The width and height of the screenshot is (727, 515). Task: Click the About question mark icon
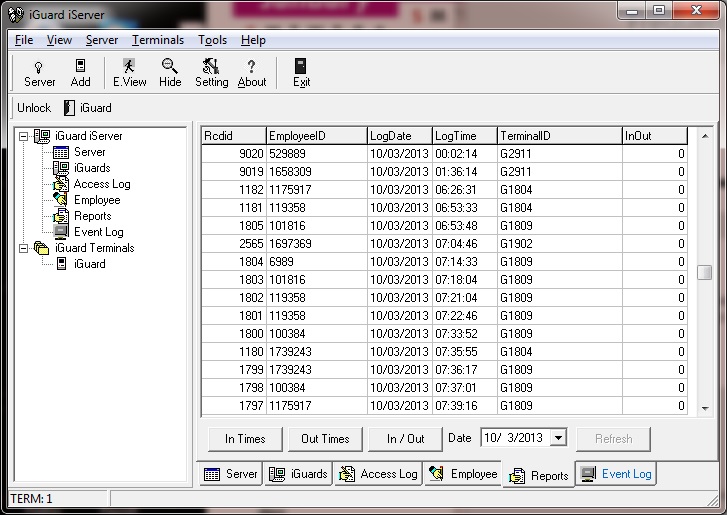(x=251, y=66)
